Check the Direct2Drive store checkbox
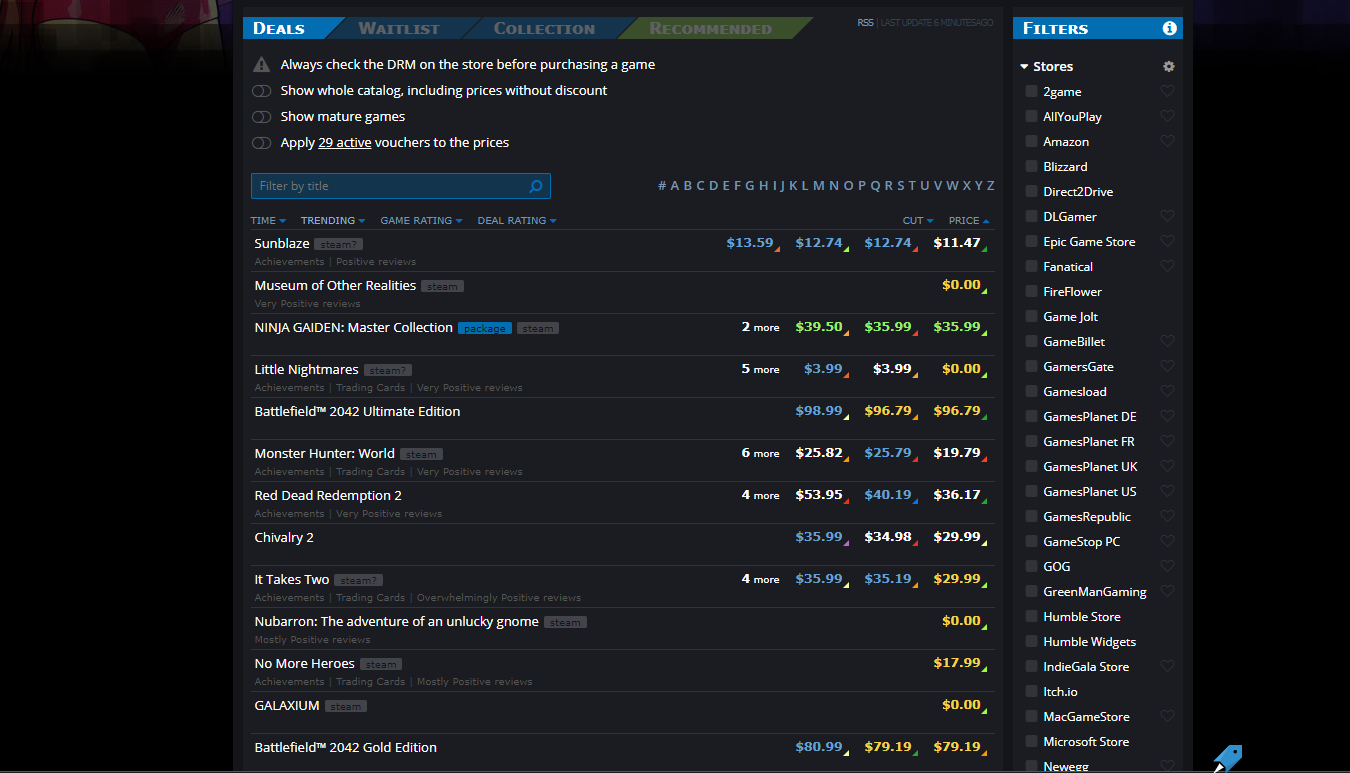Screen dimensions: 1350x773 click(x=1031, y=191)
